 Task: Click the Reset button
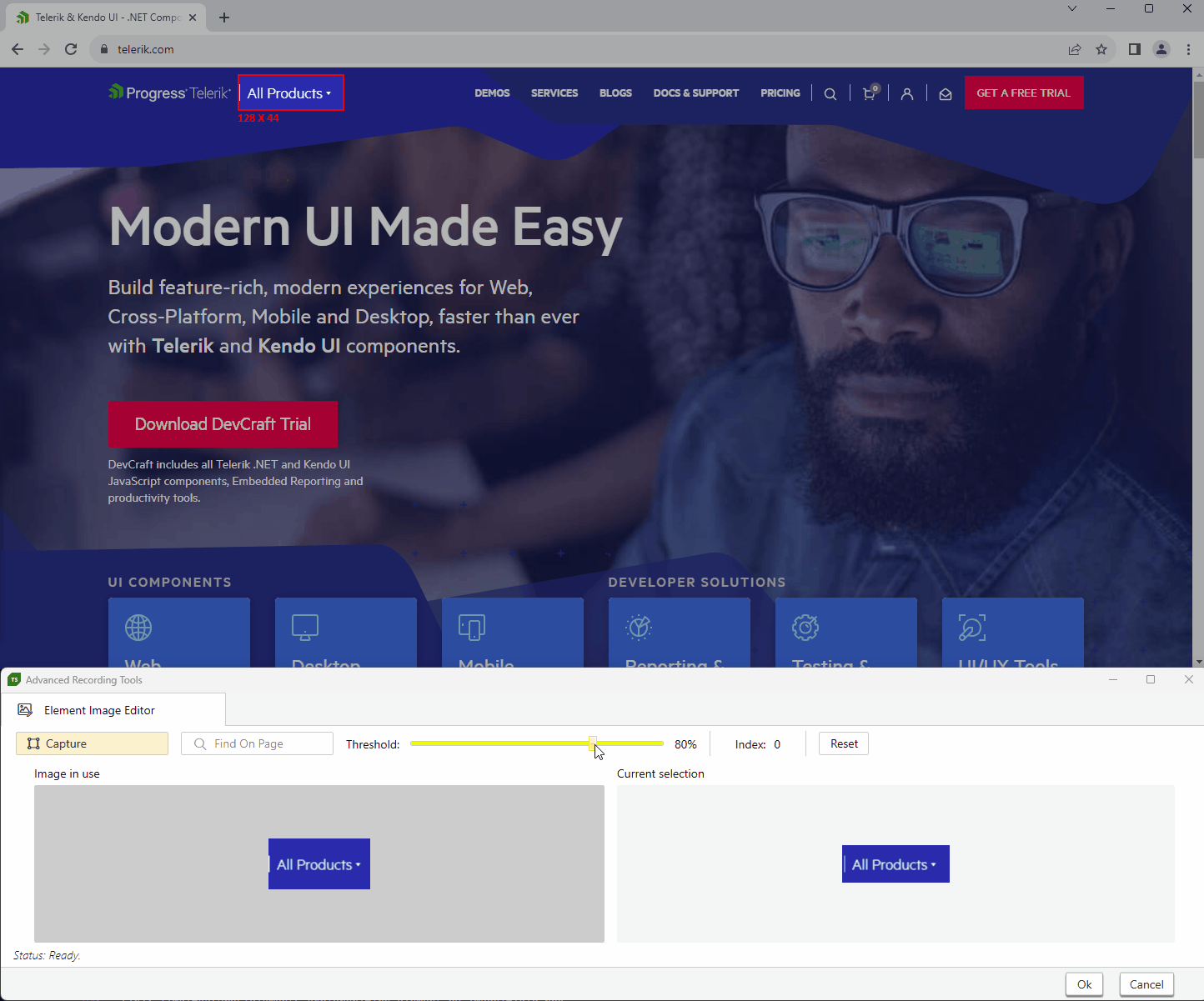tap(844, 743)
